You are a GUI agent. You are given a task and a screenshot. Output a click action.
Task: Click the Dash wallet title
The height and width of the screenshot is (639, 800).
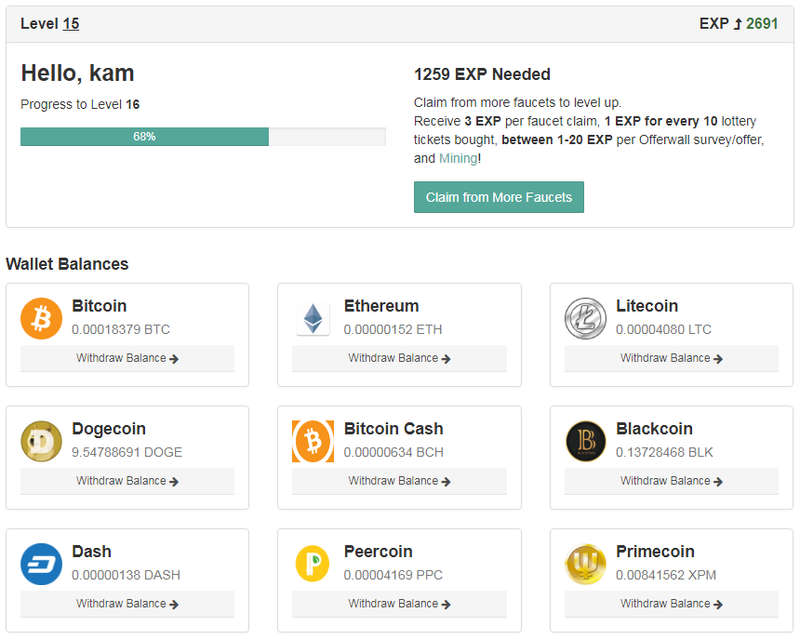point(91,551)
